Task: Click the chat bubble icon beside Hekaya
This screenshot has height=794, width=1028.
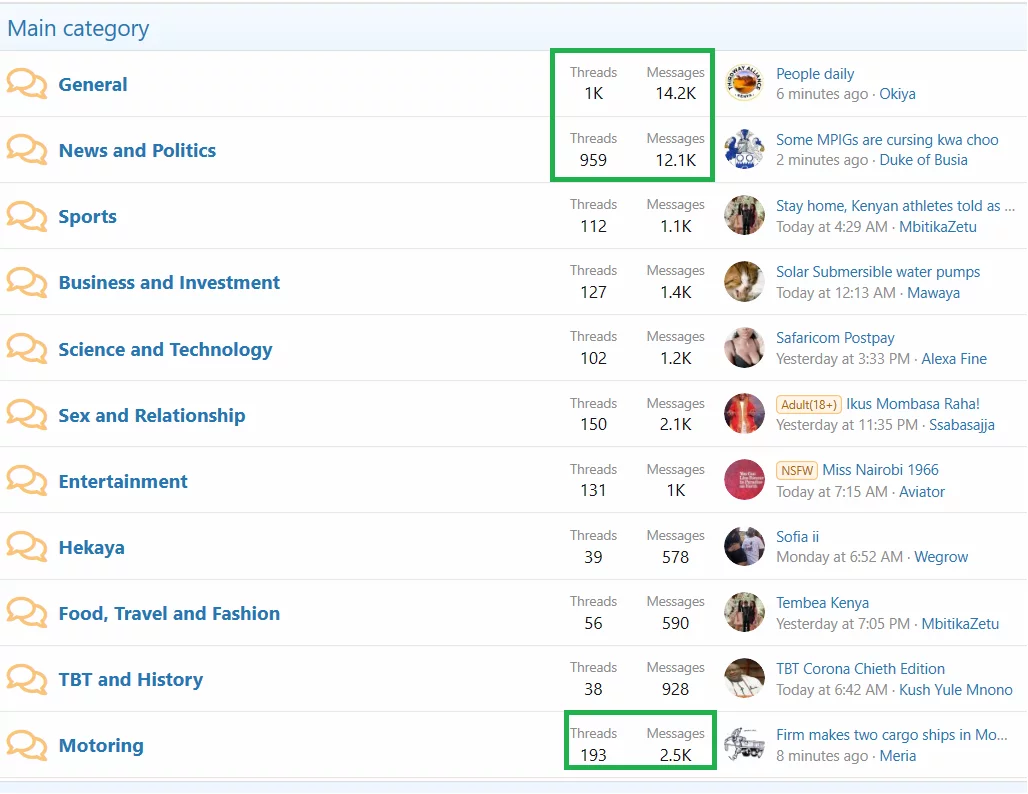Action: pos(27,547)
